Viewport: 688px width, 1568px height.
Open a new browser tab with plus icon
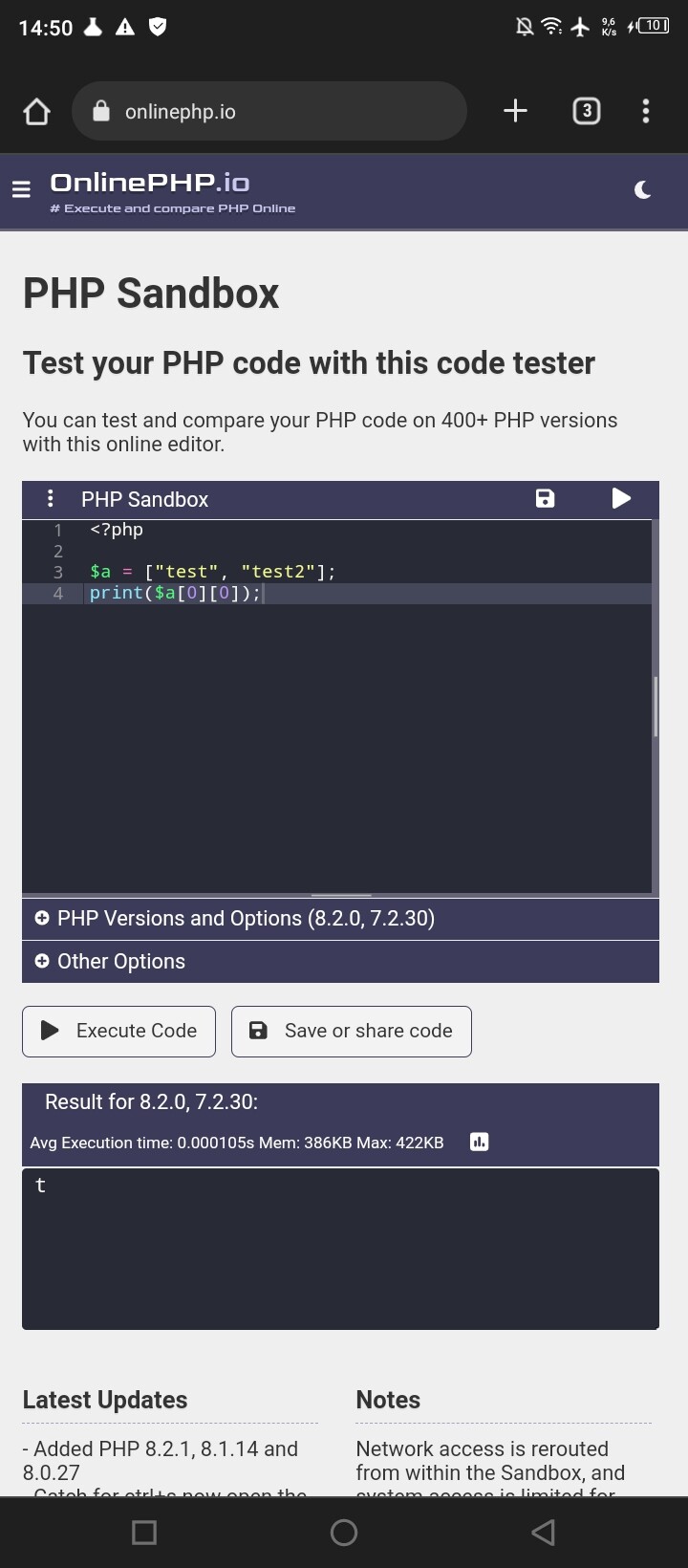tap(515, 111)
